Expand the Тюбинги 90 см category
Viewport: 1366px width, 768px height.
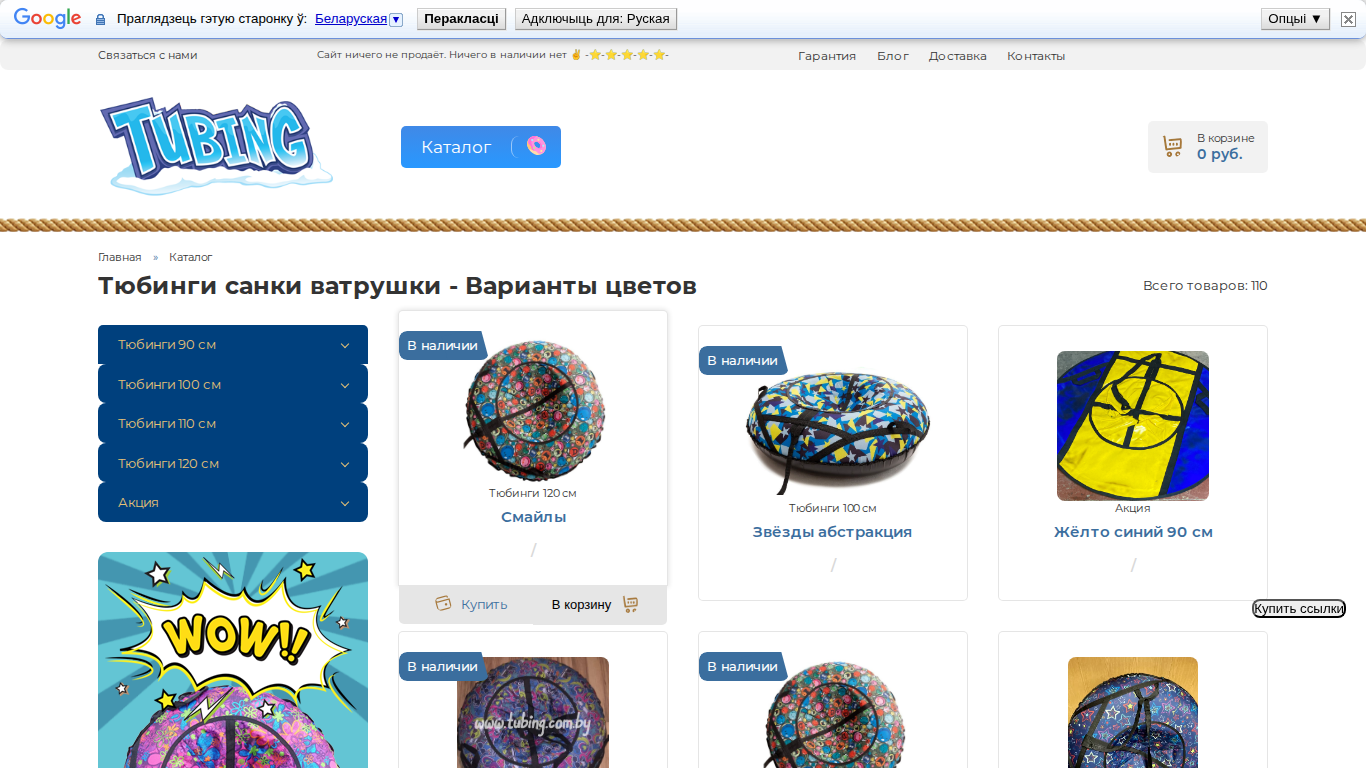tap(345, 345)
